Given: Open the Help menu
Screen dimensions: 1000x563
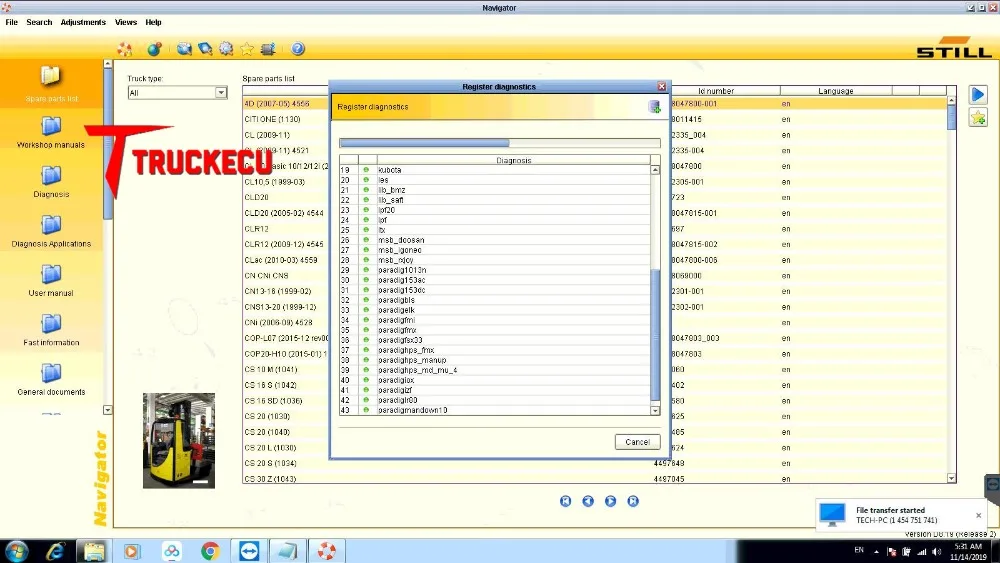Looking at the screenshot, I should pyautogui.click(x=153, y=22).
